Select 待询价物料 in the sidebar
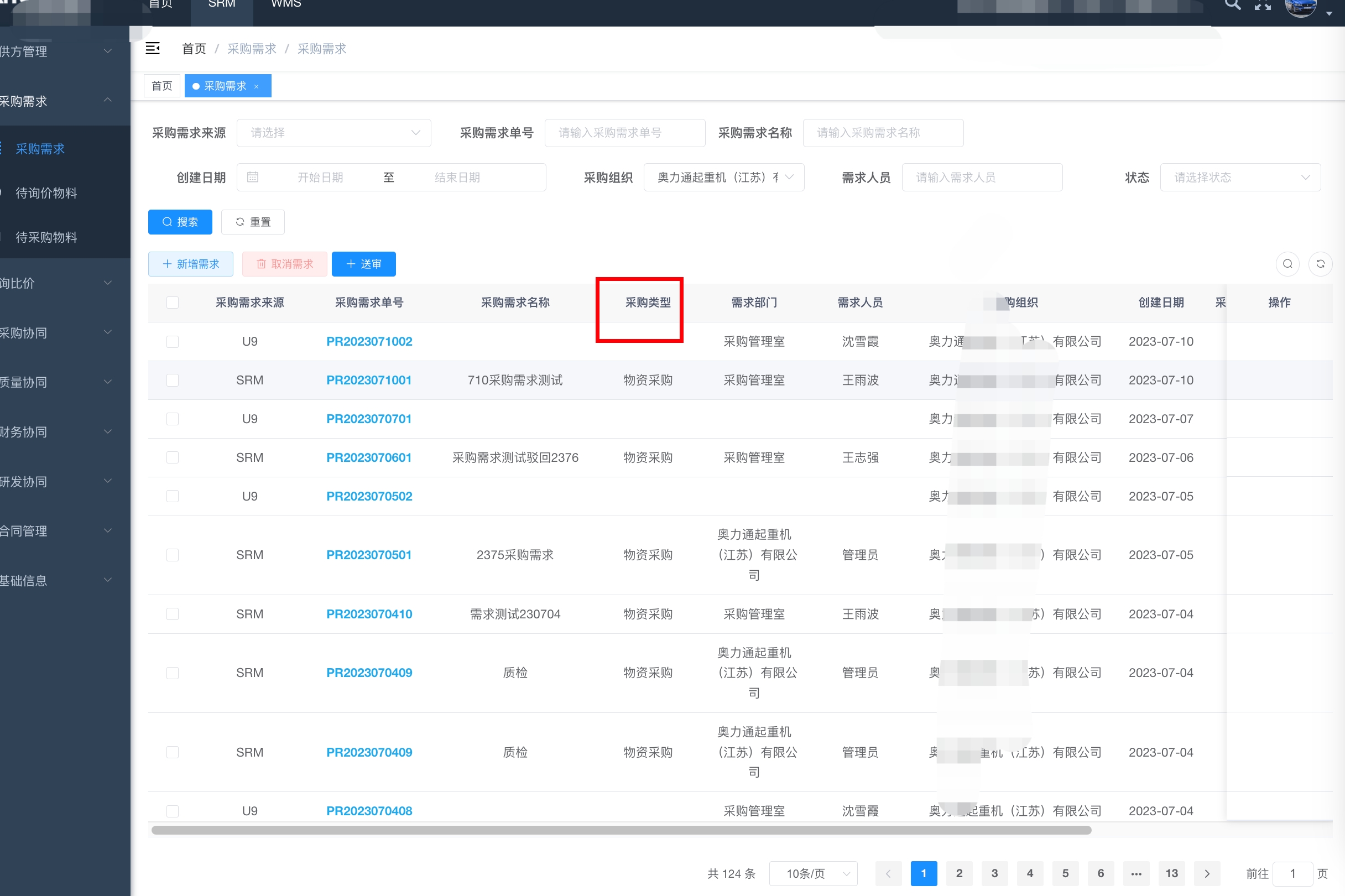This screenshot has height=896, width=1345. pyautogui.click(x=65, y=193)
